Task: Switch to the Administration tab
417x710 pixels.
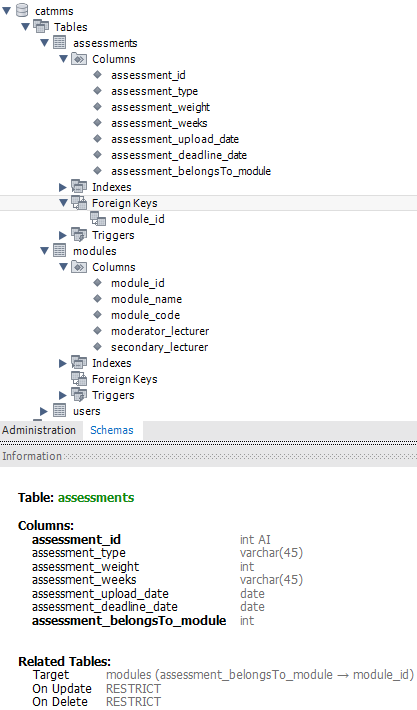Action: [39, 430]
